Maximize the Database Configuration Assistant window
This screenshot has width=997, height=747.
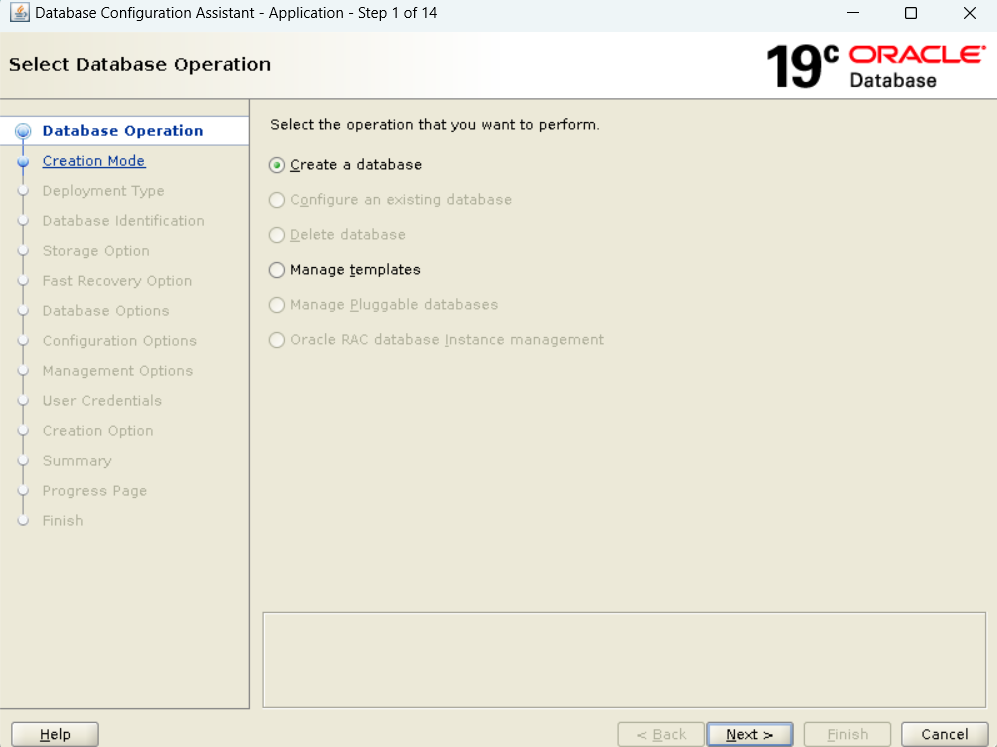[x=911, y=13]
